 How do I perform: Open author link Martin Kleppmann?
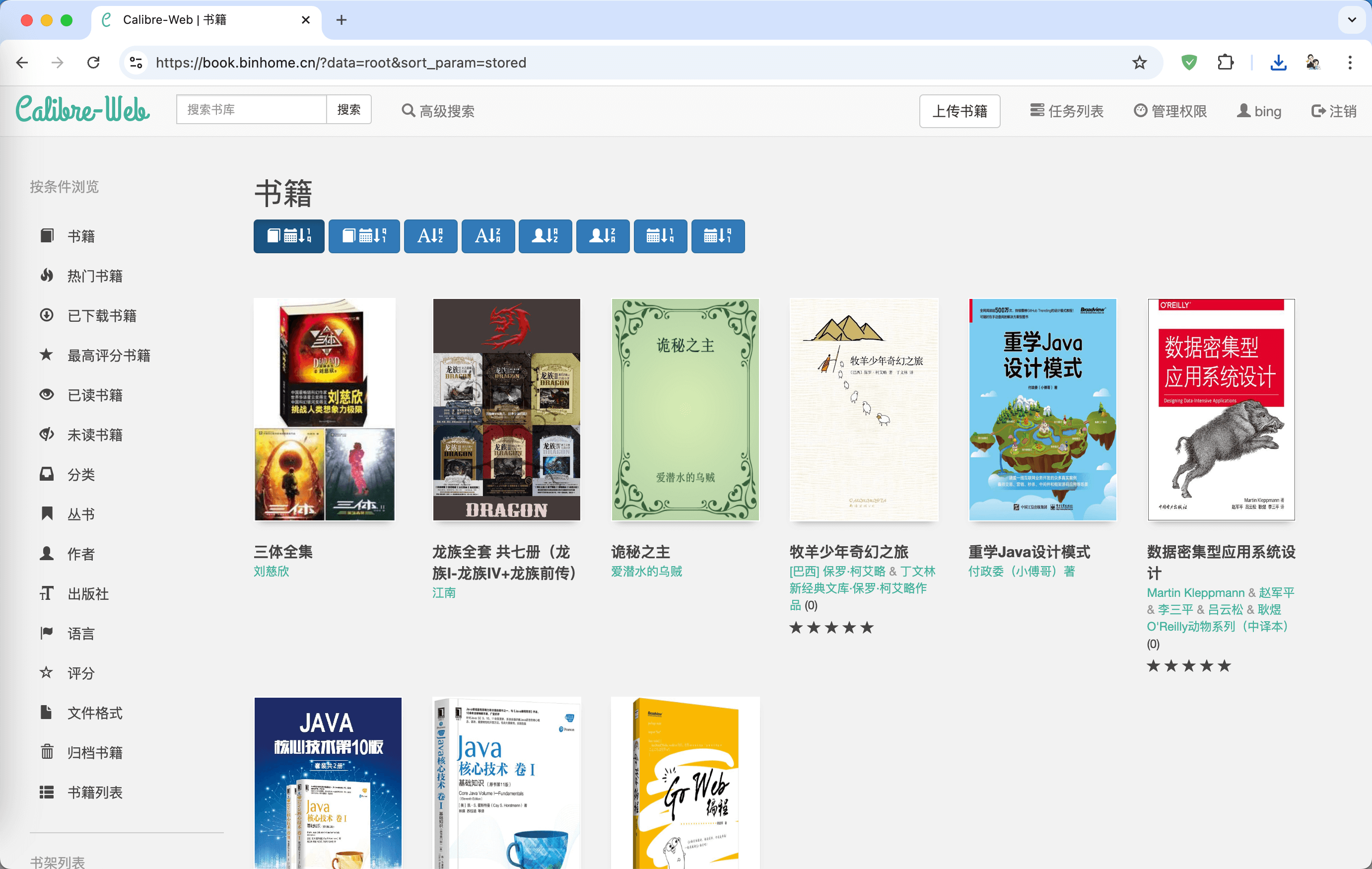(1195, 592)
